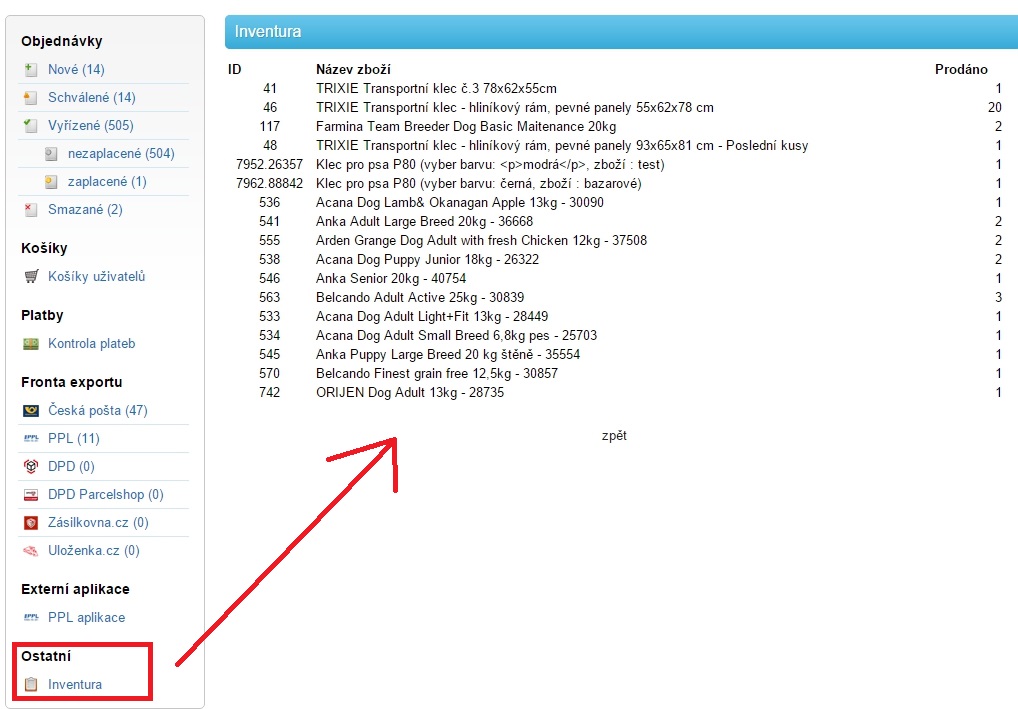1018x709 pixels.
Task: Open nezaplacené (504) orders list
Action: (x=121, y=153)
